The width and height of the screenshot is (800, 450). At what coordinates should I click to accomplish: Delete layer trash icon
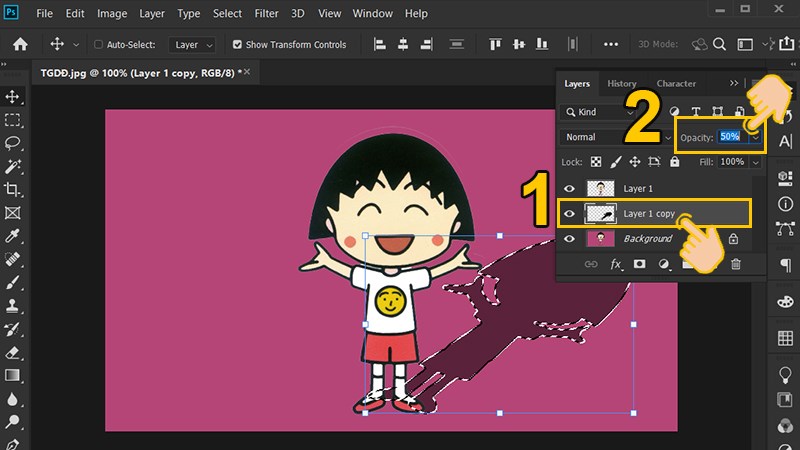(x=736, y=264)
